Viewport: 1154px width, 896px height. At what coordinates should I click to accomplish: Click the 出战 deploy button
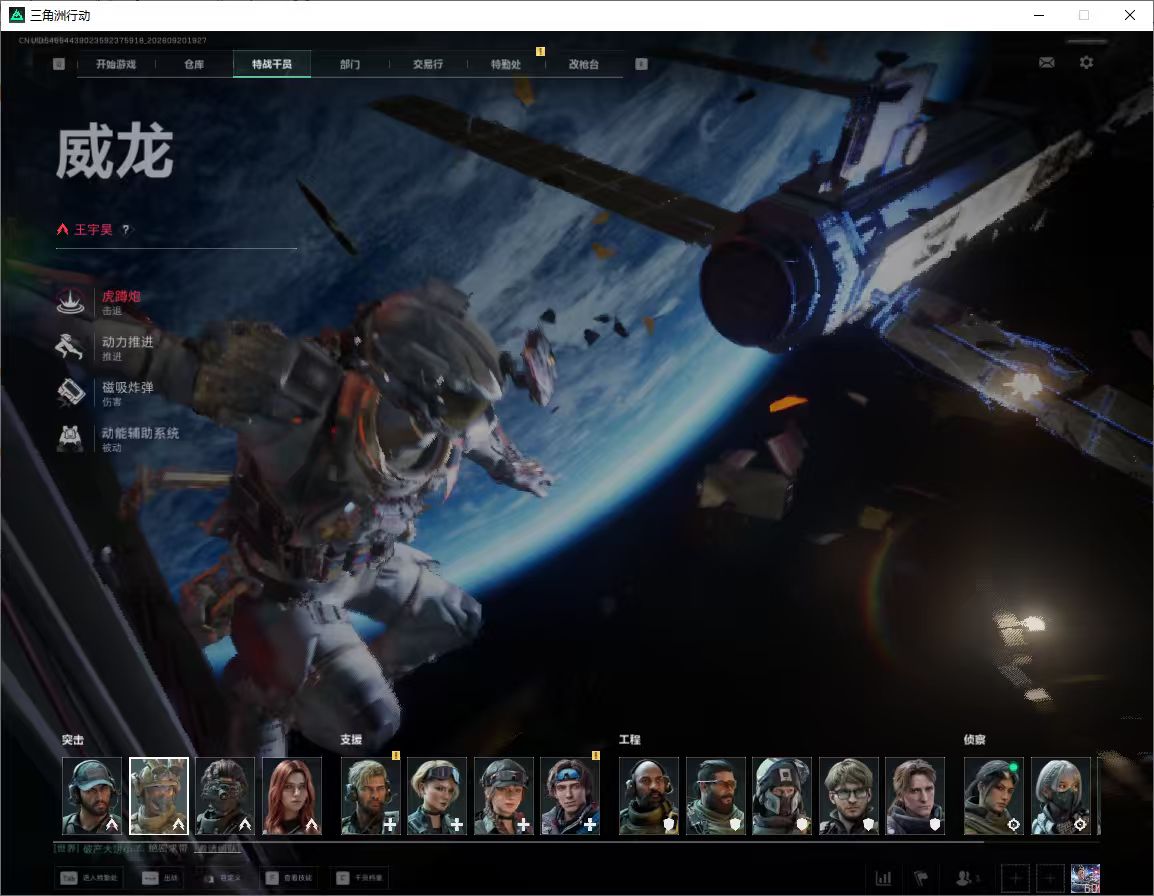160,878
